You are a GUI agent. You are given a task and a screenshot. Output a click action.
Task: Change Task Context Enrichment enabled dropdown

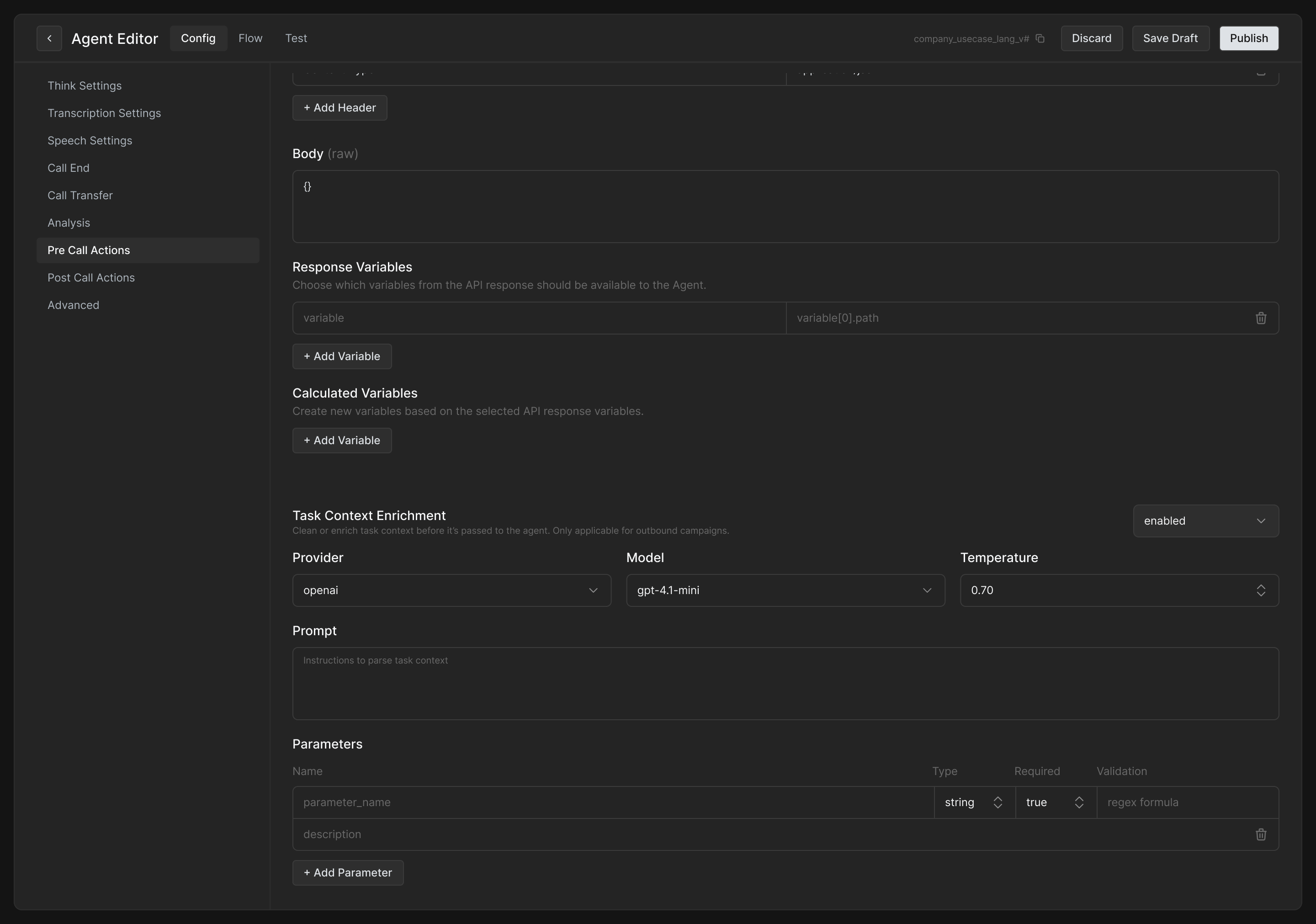pos(1205,521)
